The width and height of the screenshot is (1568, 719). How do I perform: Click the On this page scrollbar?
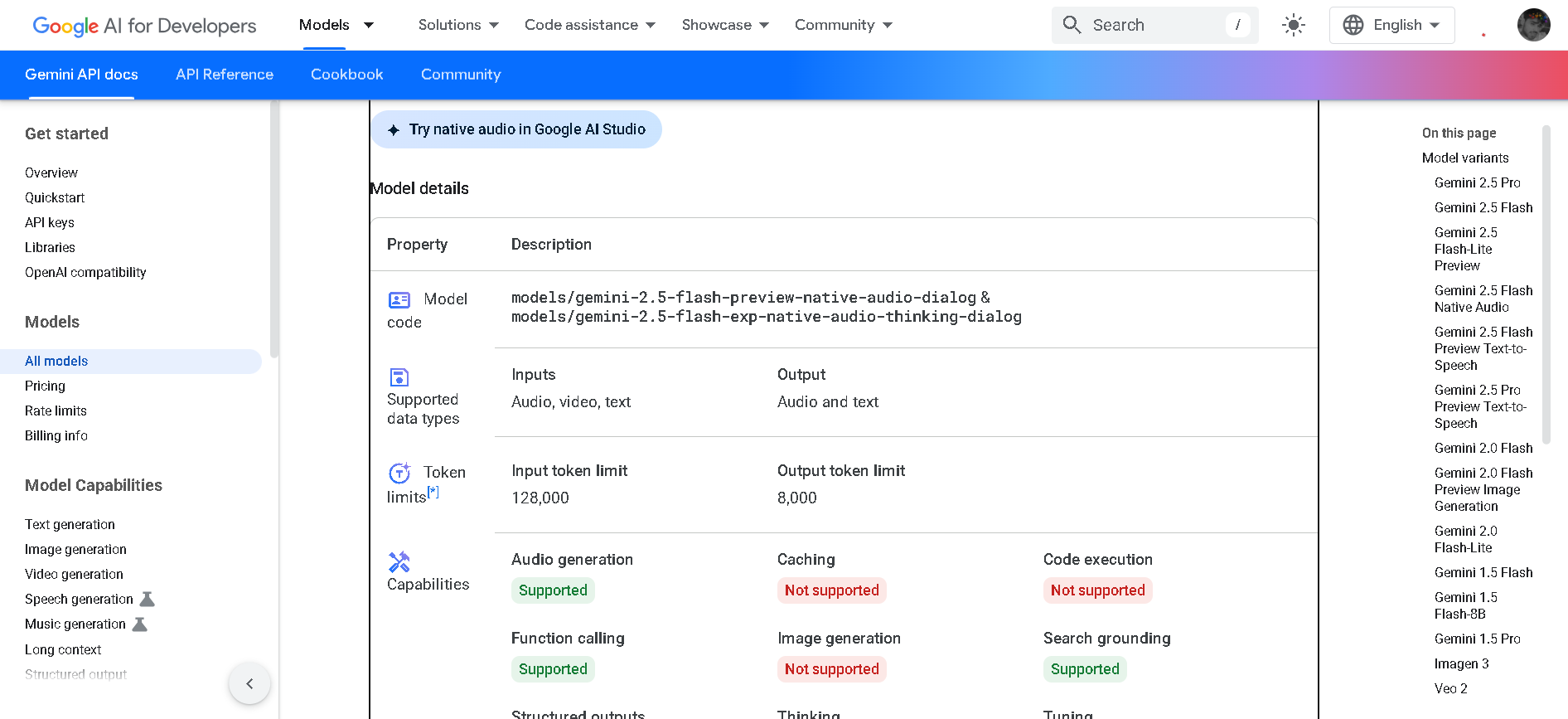pyautogui.click(x=1546, y=284)
